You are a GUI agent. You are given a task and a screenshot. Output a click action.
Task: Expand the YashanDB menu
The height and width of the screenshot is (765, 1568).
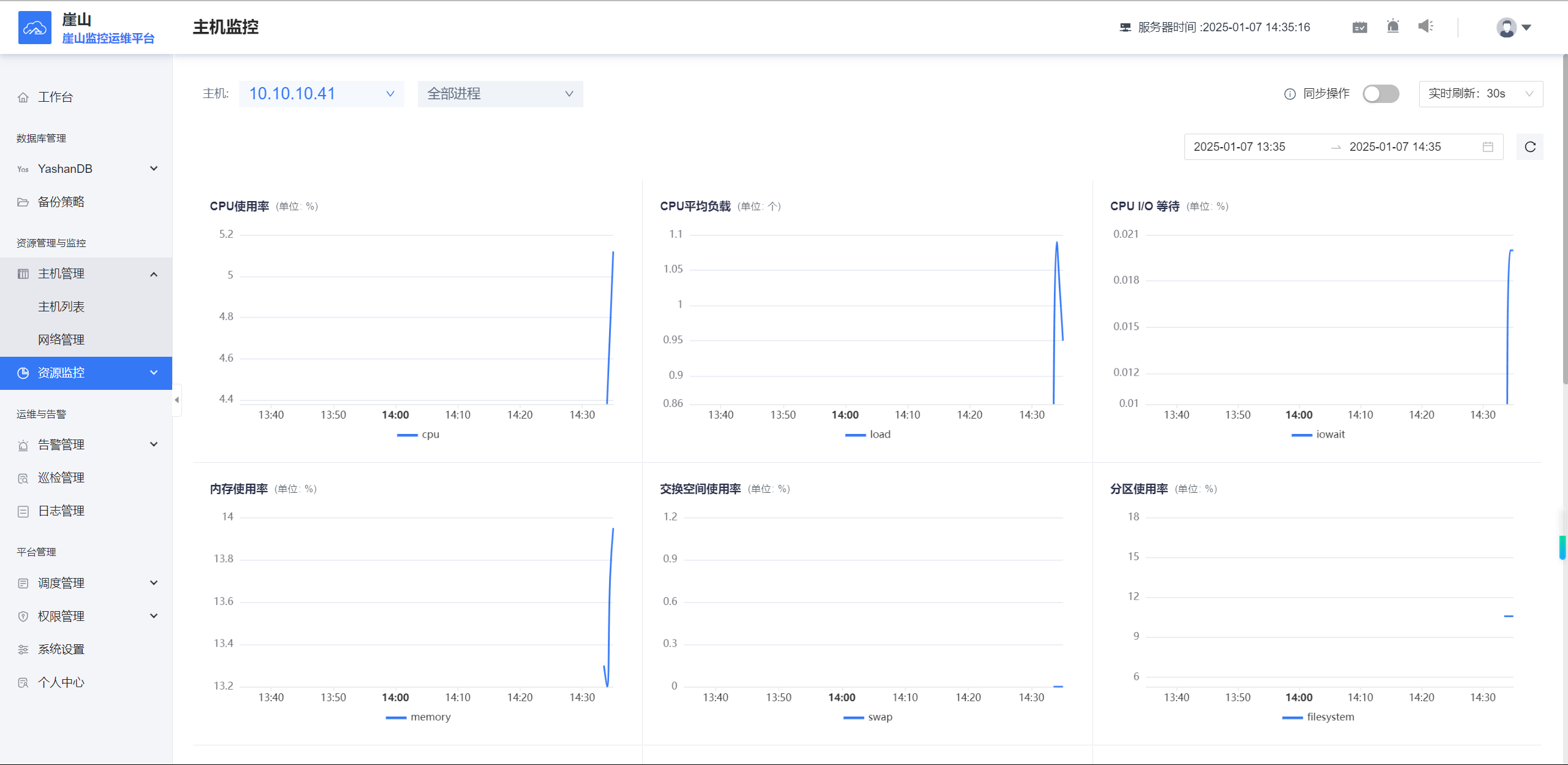(86, 169)
